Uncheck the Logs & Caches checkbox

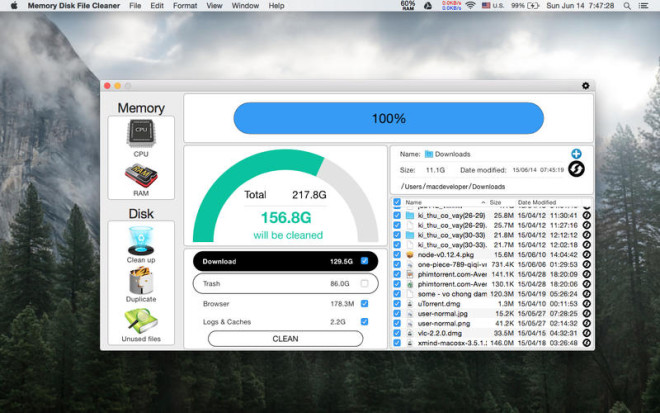(x=364, y=321)
